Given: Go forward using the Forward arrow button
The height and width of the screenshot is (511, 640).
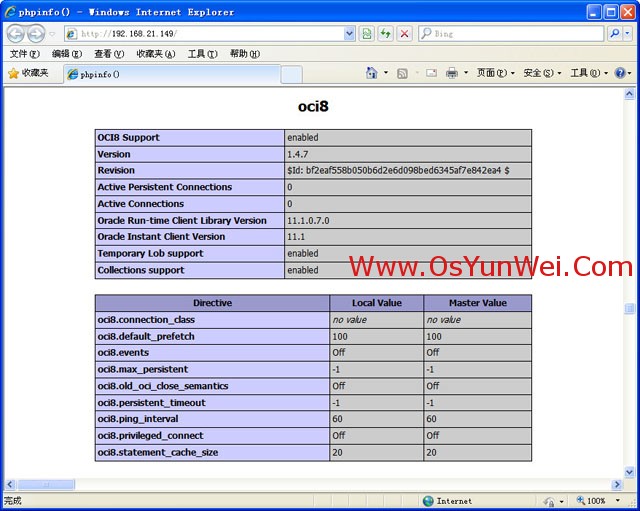Looking at the screenshot, I should coord(36,34).
